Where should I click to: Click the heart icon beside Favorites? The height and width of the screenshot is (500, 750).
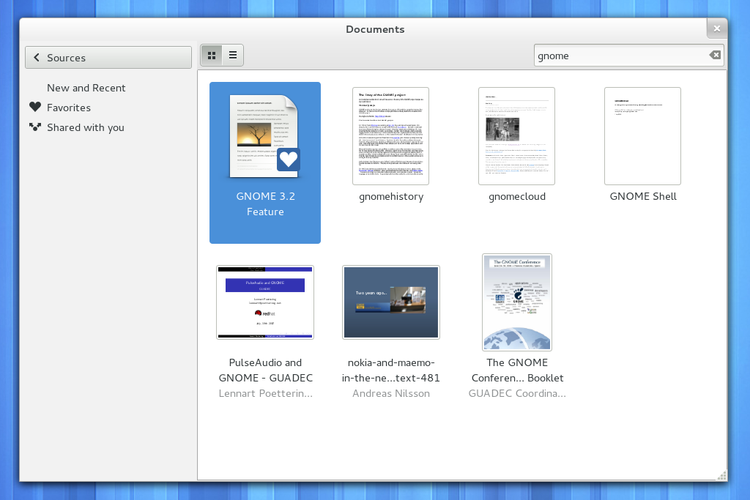tap(35, 107)
